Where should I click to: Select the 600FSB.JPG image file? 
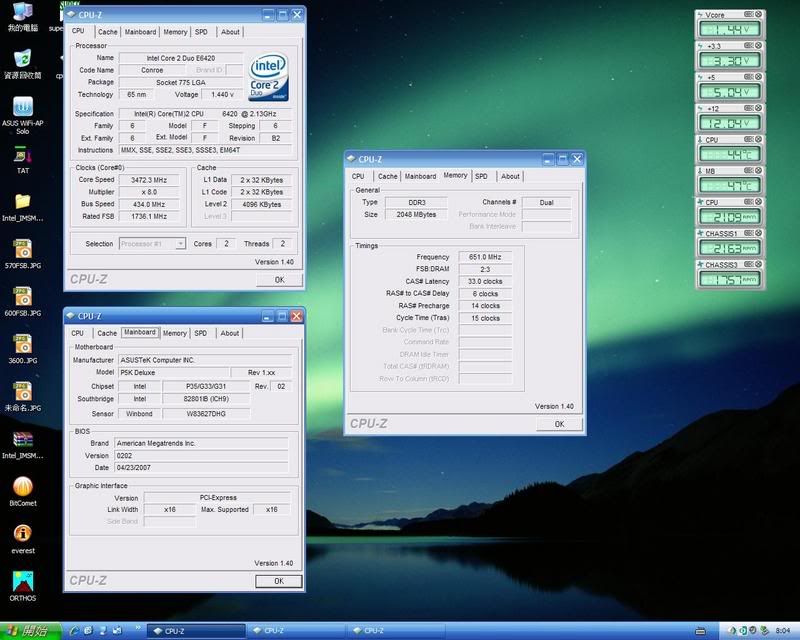point(22,302)
